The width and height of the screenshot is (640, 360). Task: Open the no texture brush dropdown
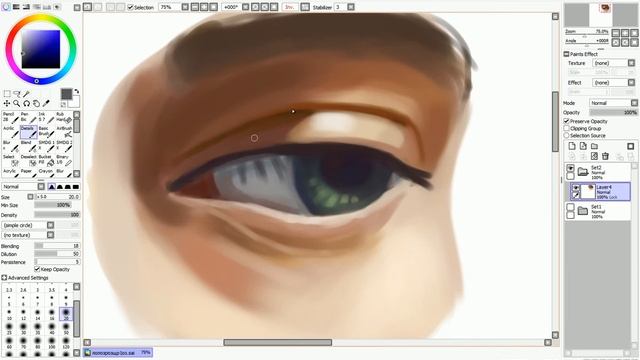pos(28,235)
